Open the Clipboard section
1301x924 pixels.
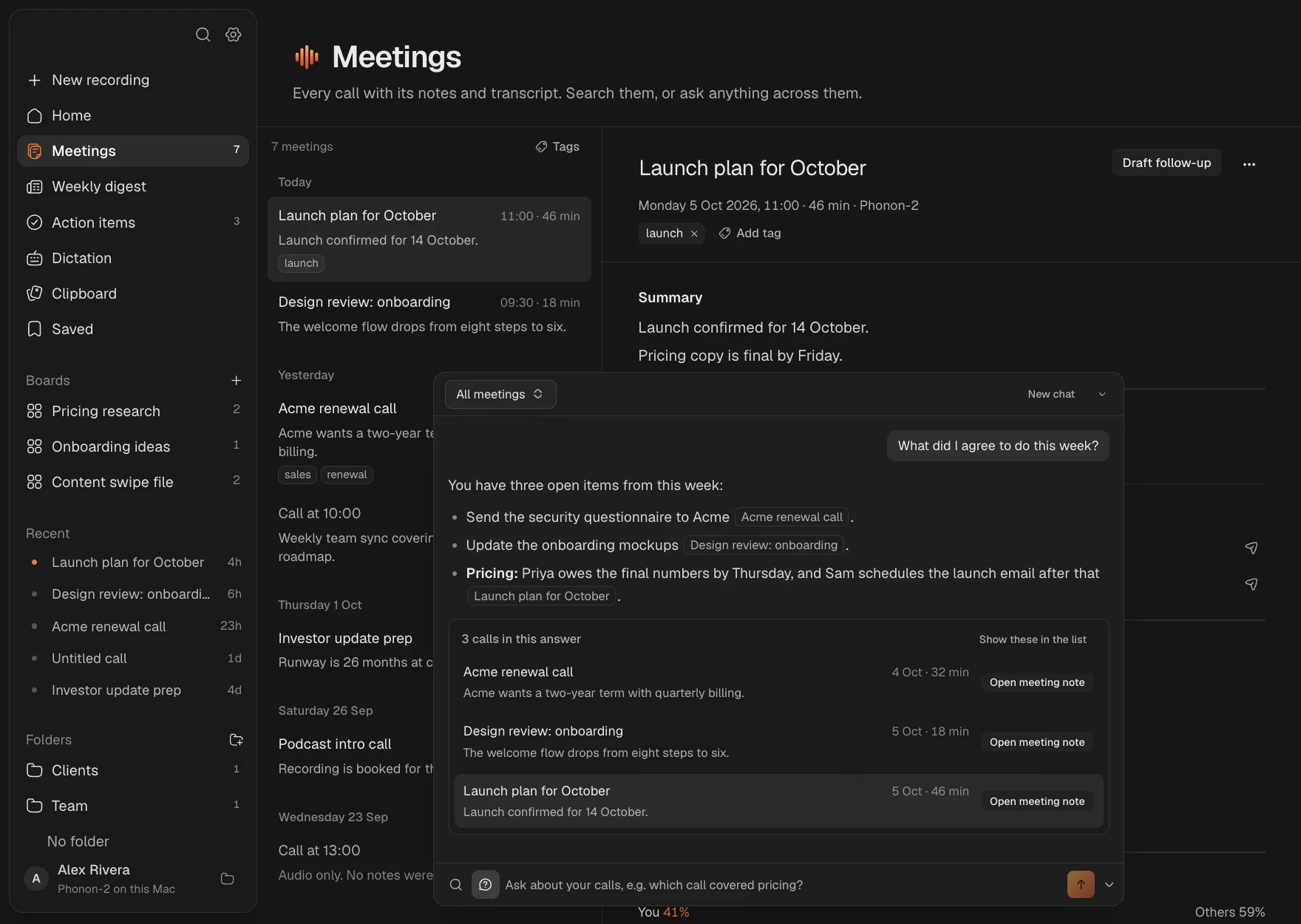tap(133, 293)
